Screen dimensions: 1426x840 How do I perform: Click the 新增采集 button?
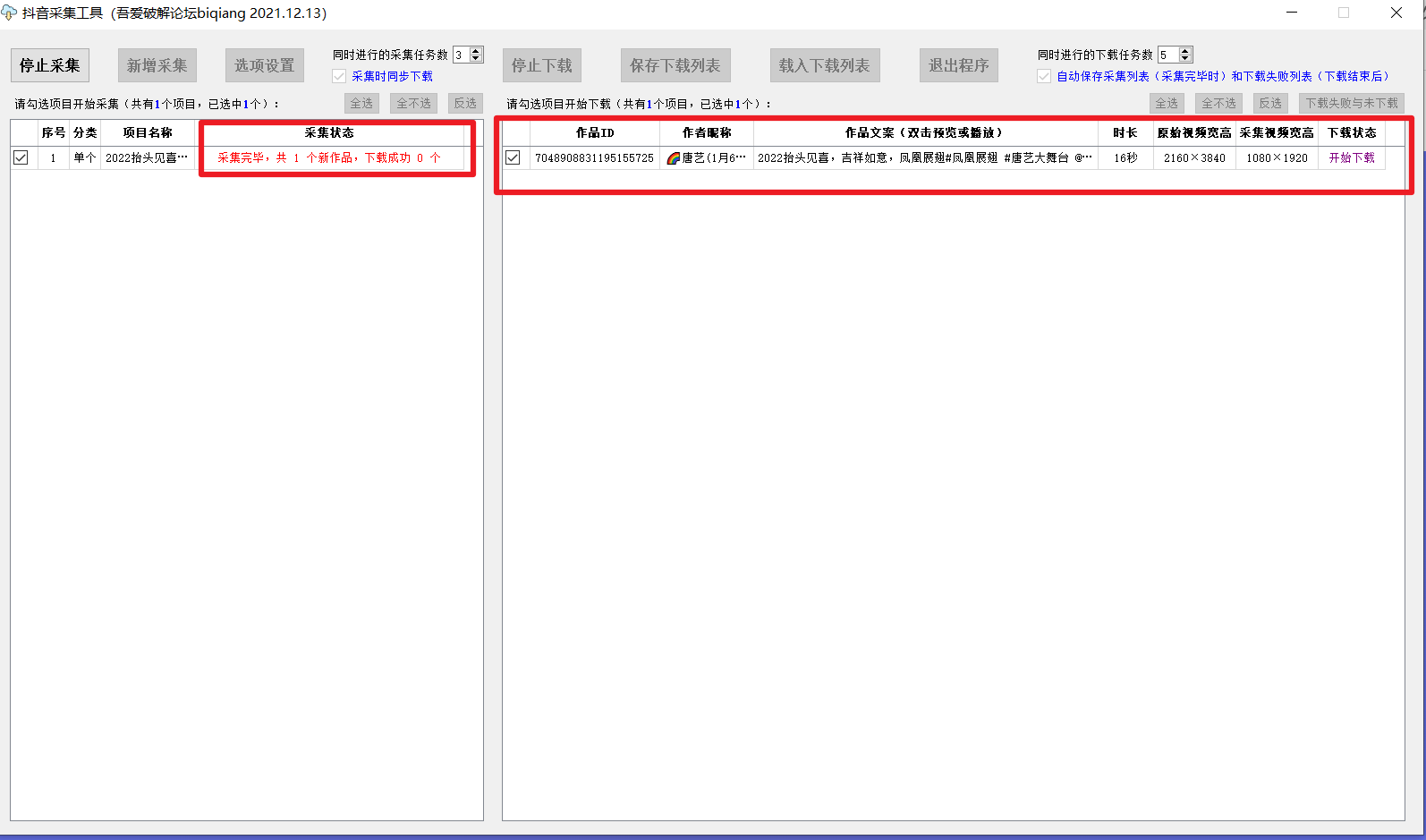pos(157,65)
